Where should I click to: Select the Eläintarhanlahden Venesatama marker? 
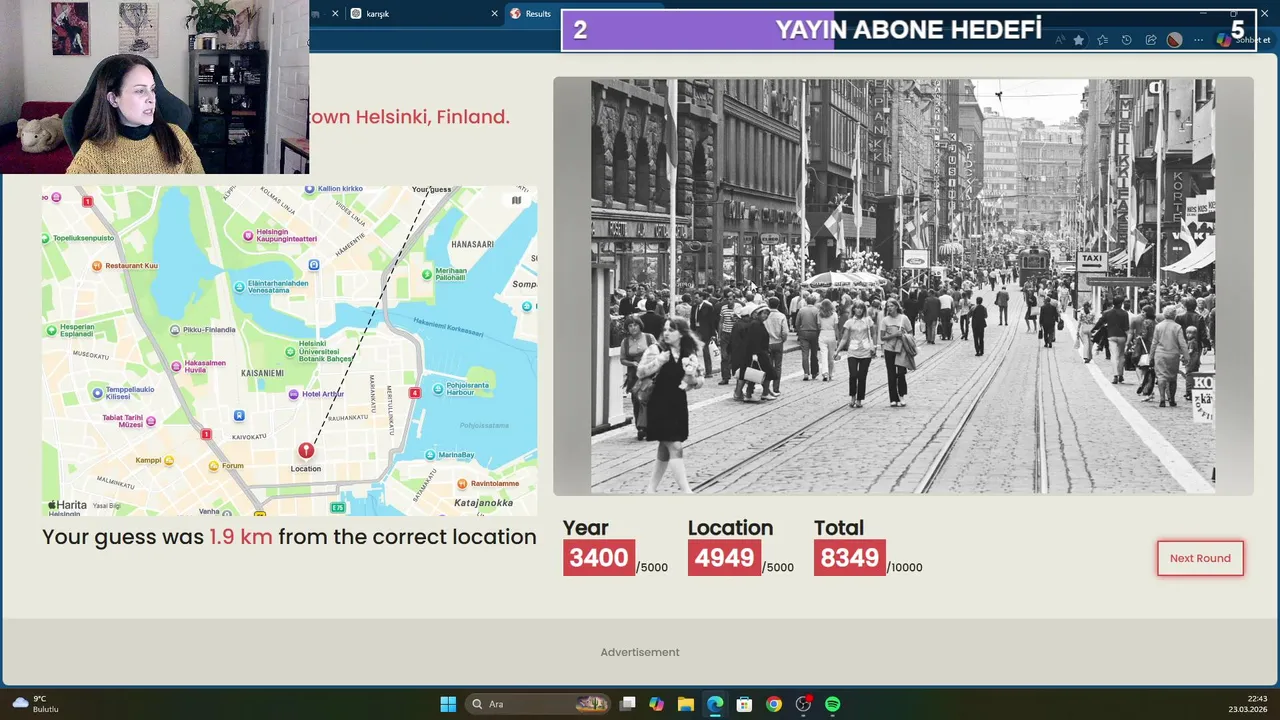click(x=239, y=286)
